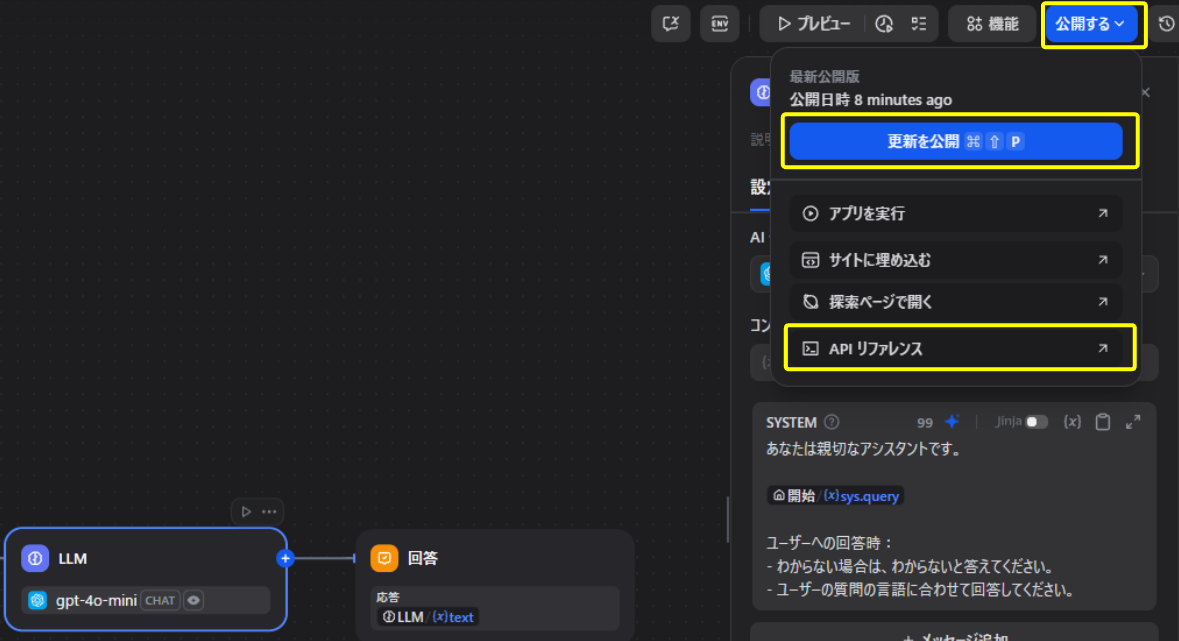
Task: Click the explore icon of 探索ページで開く
Action: (x=810, y=302)
